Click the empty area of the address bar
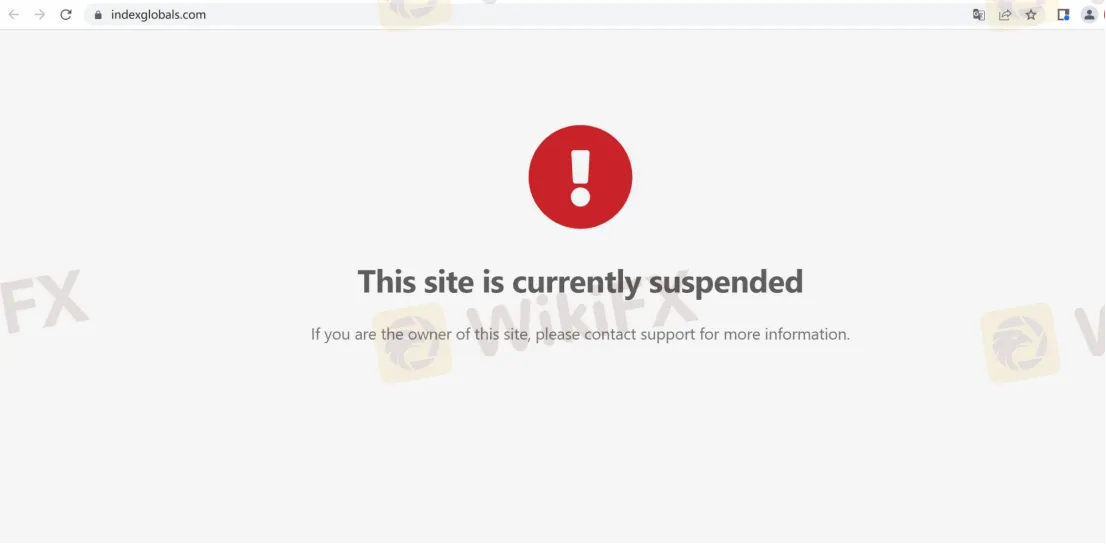 (x=585, y=14)
